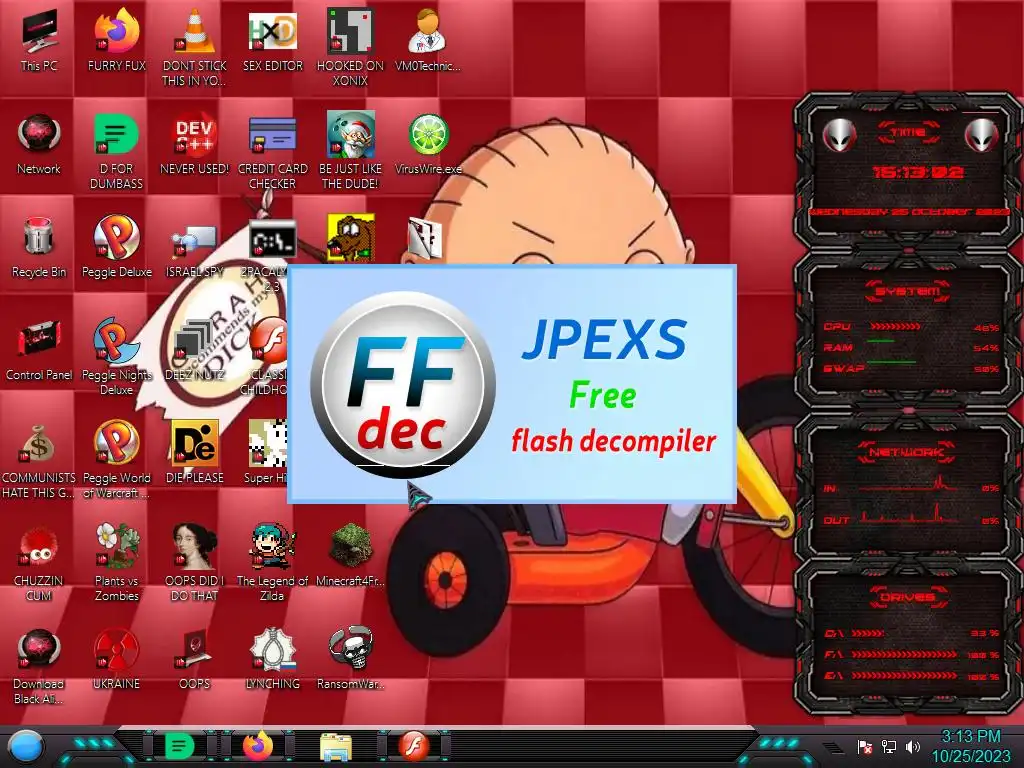Click the E:\ drive row in DRIVES widget
1024x768 pixels.
912,676
